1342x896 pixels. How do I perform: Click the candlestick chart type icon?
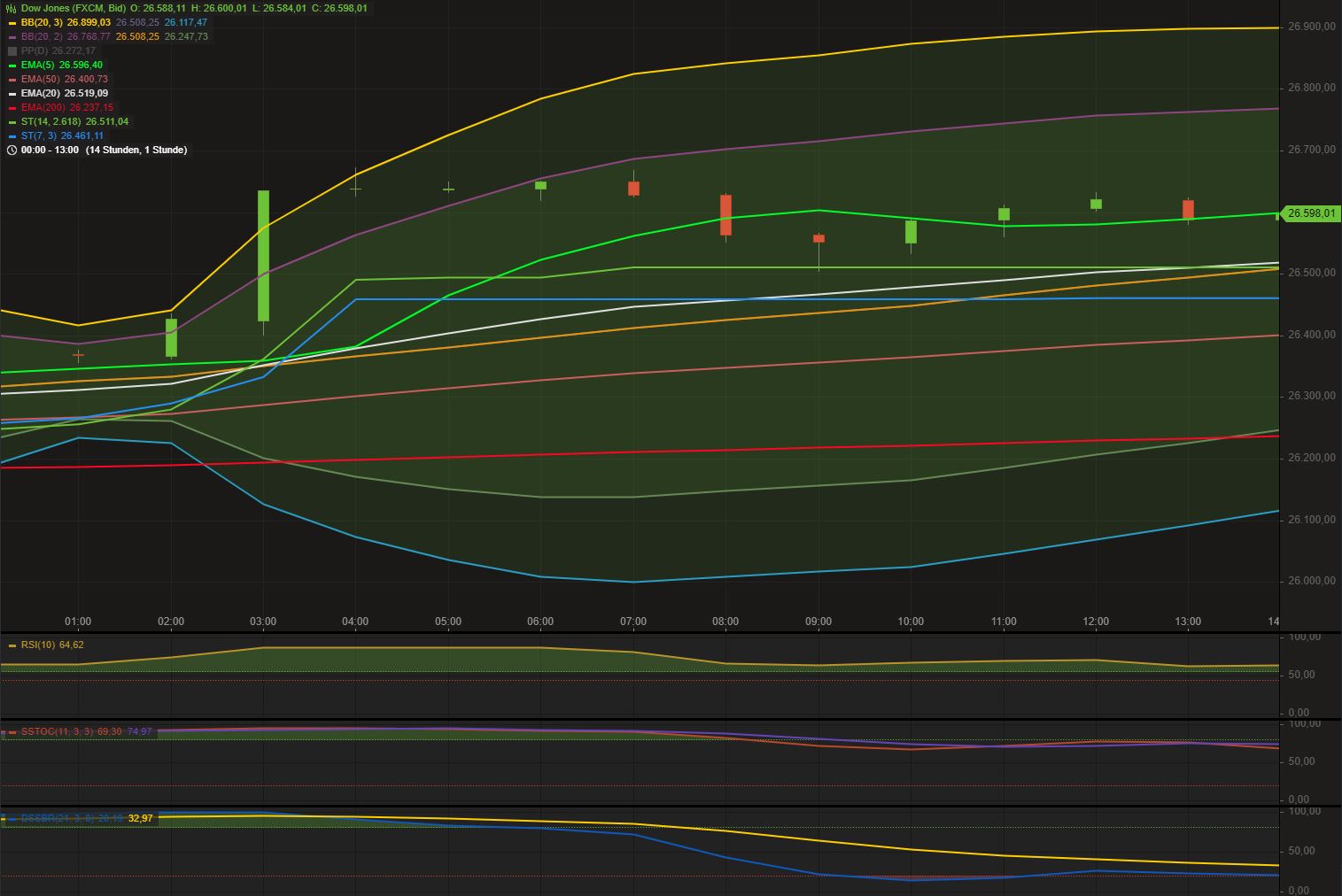coord(10,8)
